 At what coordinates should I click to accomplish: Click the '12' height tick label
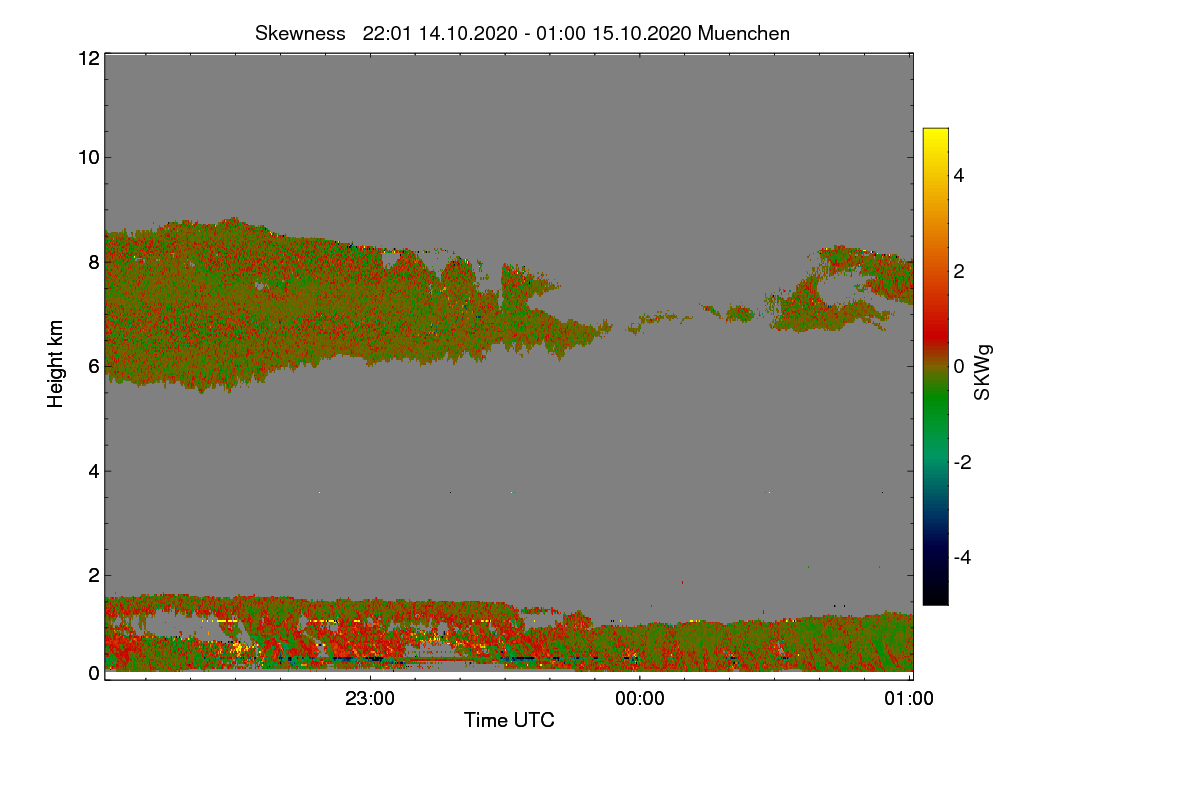88,58
